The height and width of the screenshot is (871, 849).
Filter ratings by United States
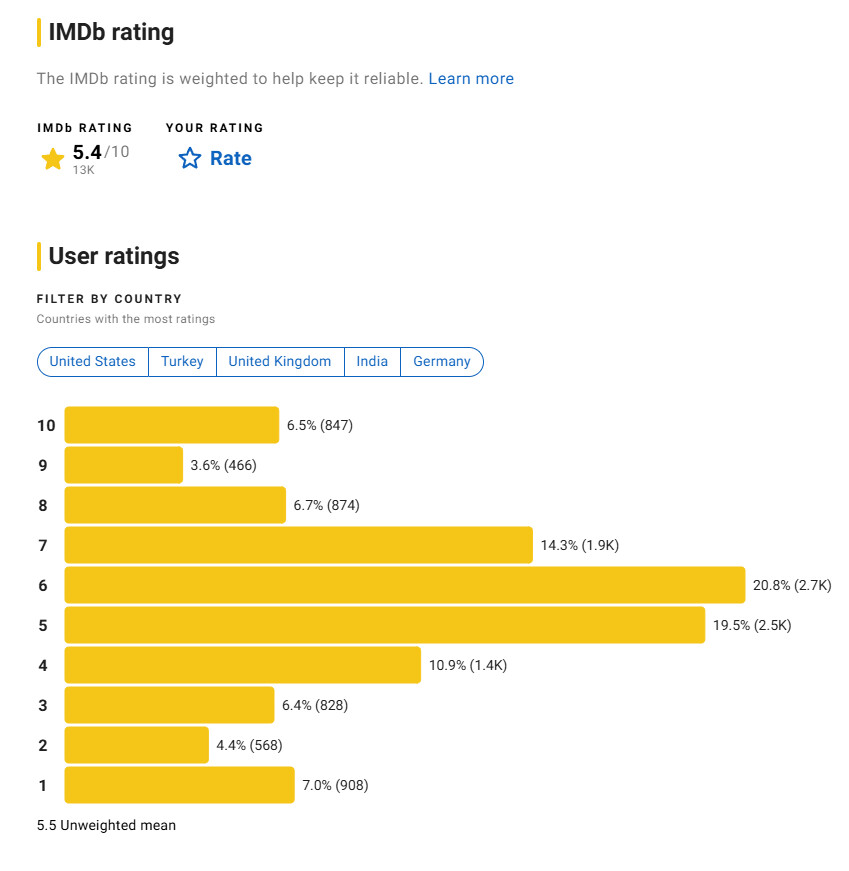point(92,362)
